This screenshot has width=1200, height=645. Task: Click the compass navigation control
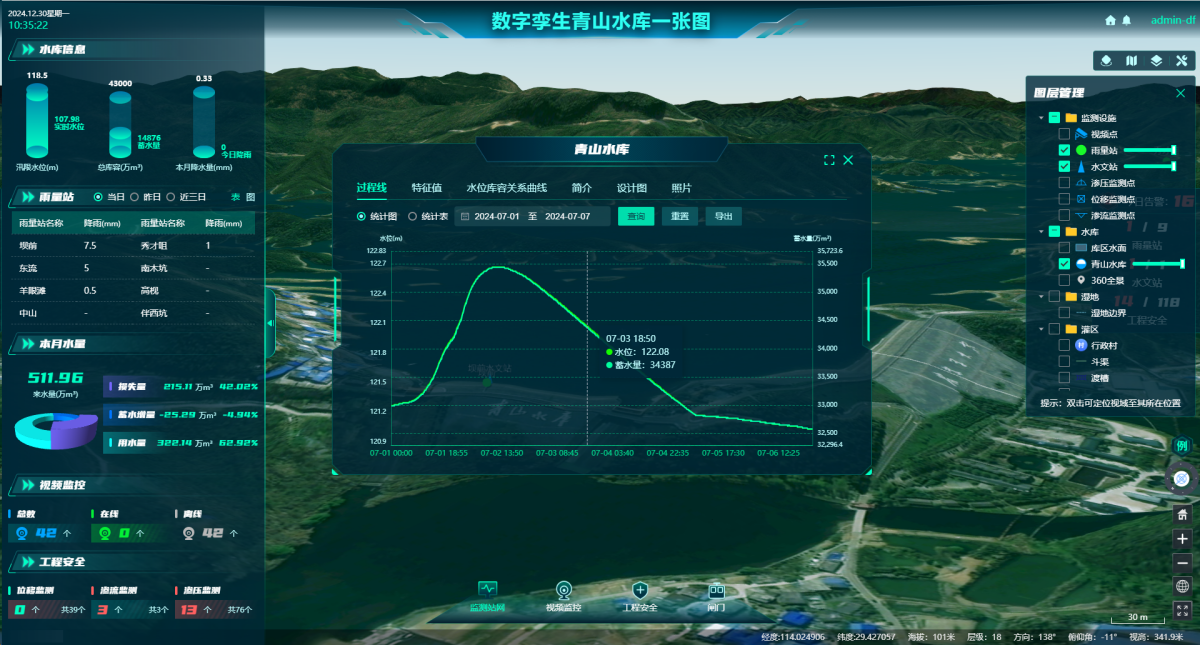tap(1182, 480)
